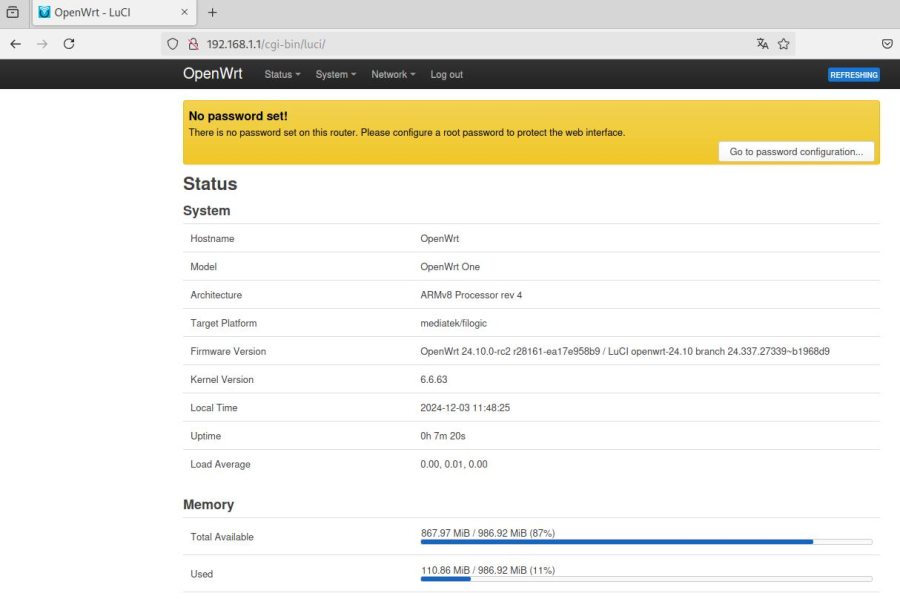Click the OpenWrt brand link
The width and height of the screenshot is (900, 599).
point(212,74)
